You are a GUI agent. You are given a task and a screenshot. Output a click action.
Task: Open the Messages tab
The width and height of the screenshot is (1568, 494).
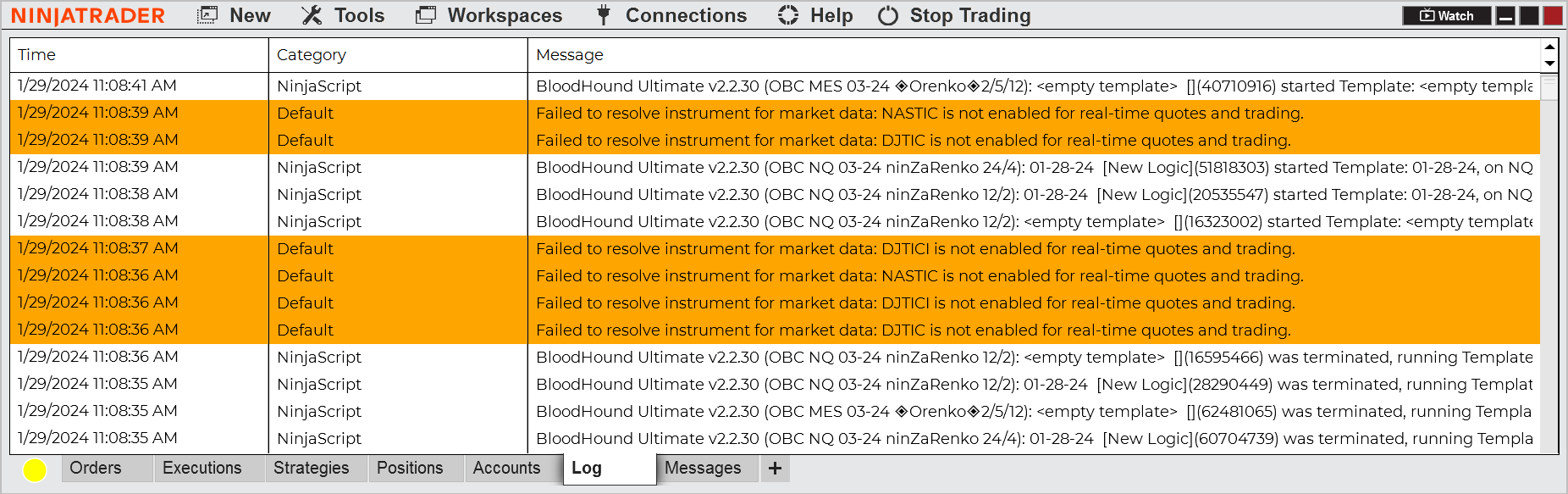703,468
